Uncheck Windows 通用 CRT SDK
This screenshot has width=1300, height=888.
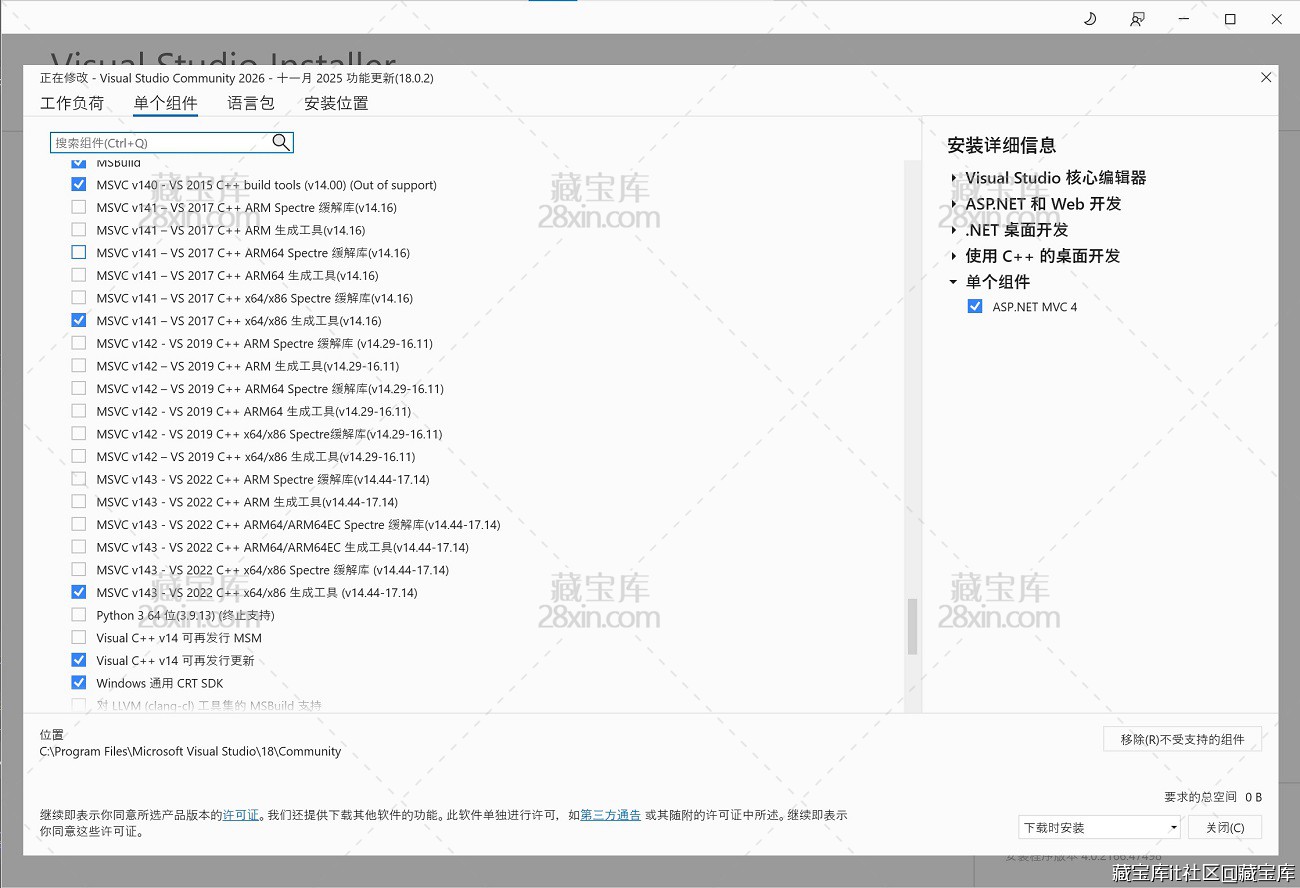pos(79,683)
